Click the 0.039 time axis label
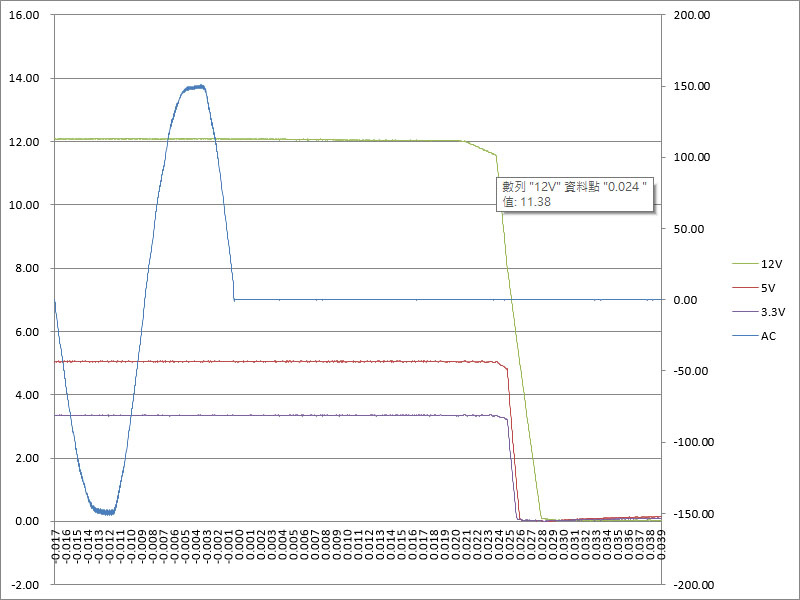This screenshot has height=600, width=800. pos(661,545)
